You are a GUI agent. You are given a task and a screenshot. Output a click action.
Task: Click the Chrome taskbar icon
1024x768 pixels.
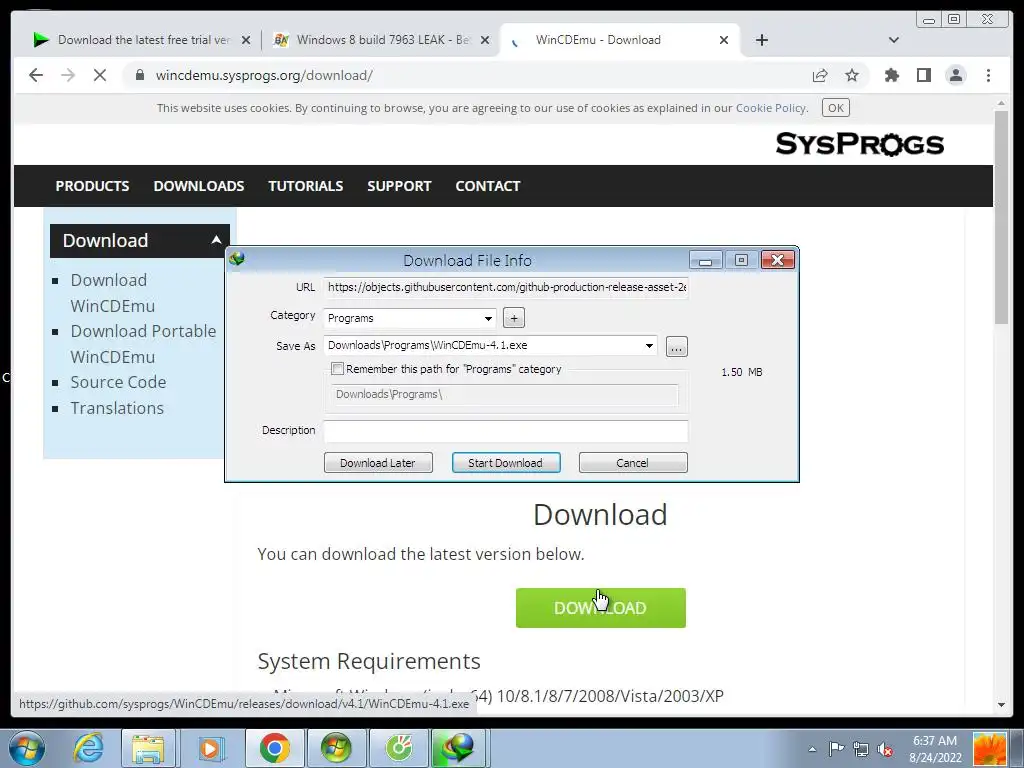pyautogui.click(x=274, y=748)
